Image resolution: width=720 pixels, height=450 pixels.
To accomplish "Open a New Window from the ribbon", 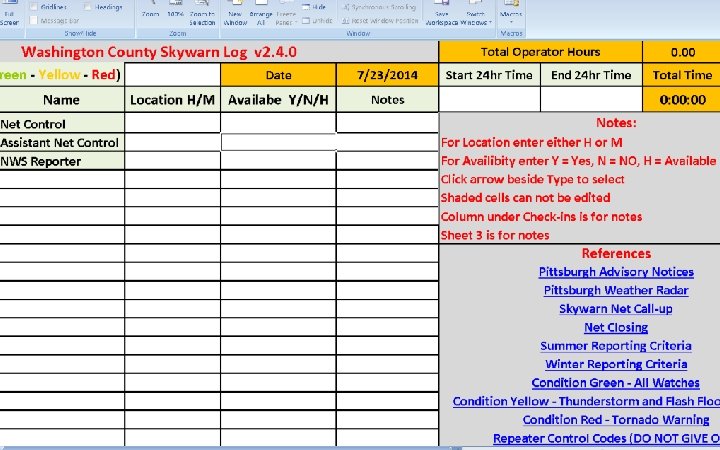I will [x=235, y=14].
